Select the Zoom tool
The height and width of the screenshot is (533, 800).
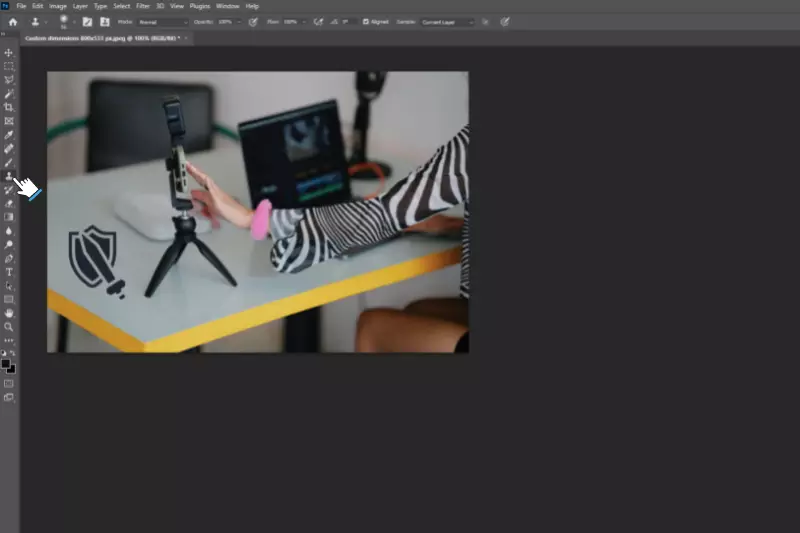9,327
